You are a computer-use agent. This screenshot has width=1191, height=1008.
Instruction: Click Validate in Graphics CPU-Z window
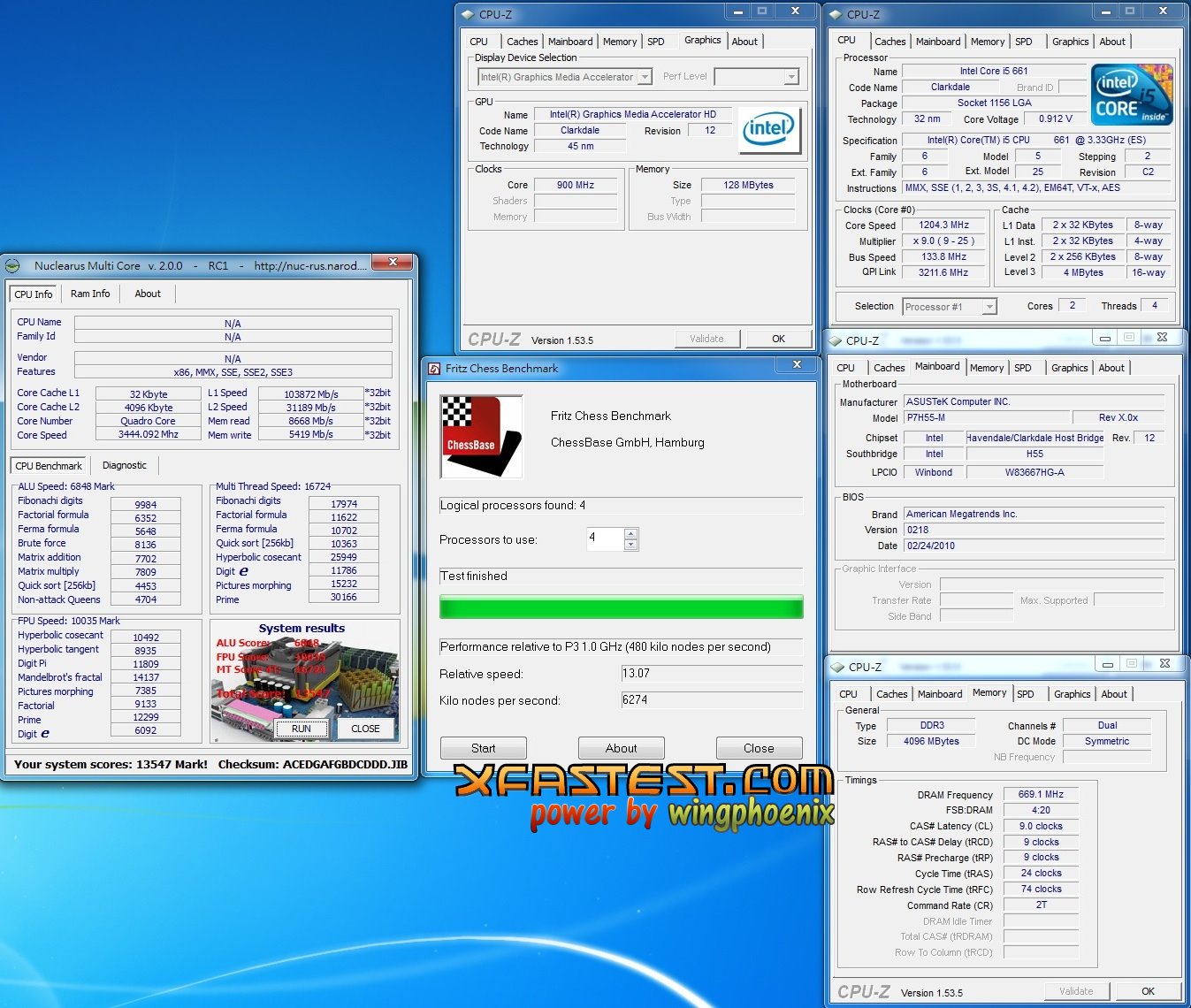coord(706,339)
